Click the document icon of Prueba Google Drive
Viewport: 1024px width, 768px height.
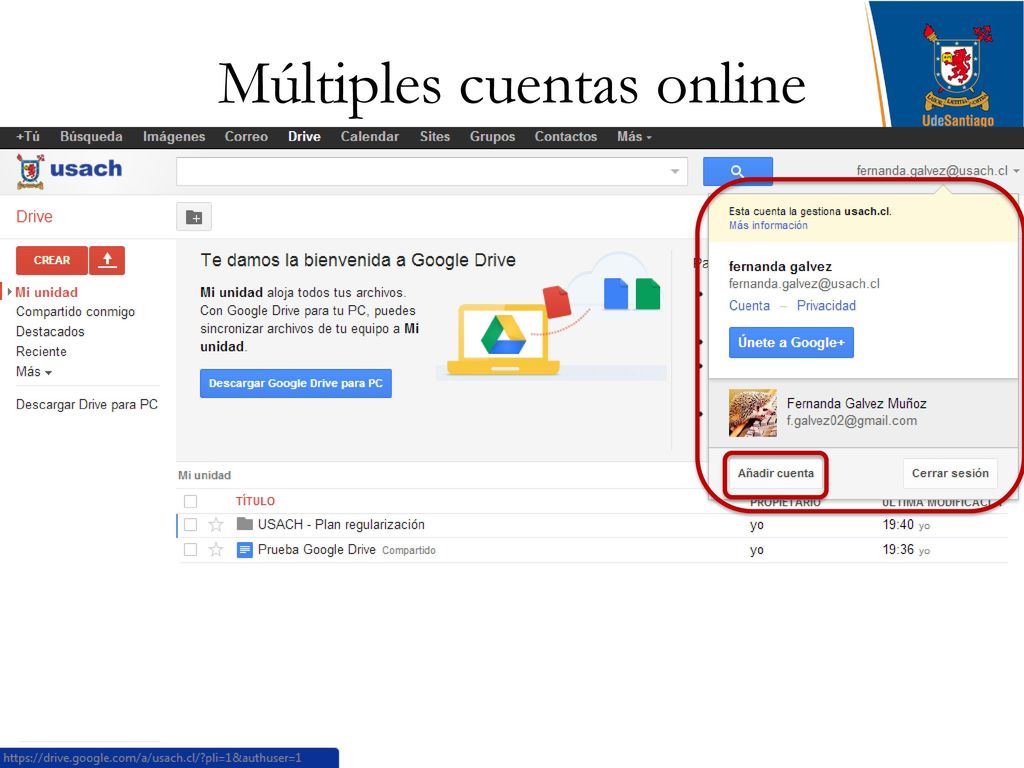point(245,550)
